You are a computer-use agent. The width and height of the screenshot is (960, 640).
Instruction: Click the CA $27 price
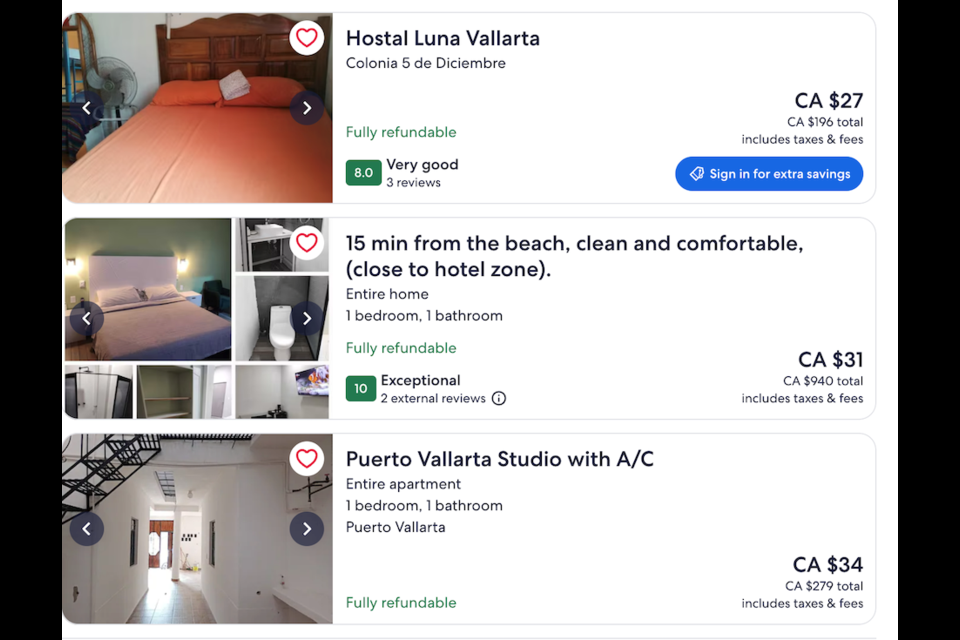828,100
